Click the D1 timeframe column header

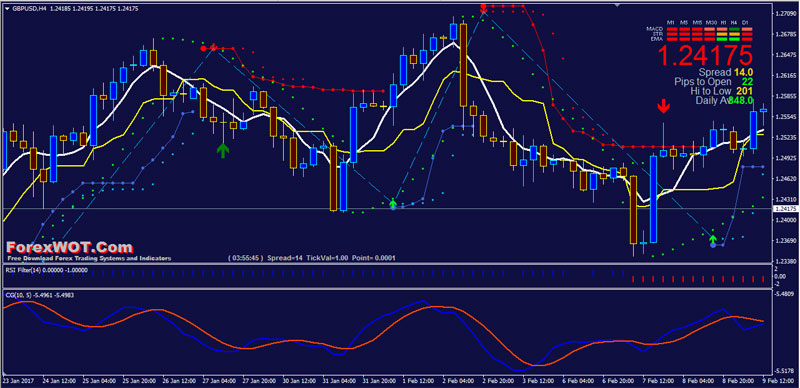coord(745,22)
